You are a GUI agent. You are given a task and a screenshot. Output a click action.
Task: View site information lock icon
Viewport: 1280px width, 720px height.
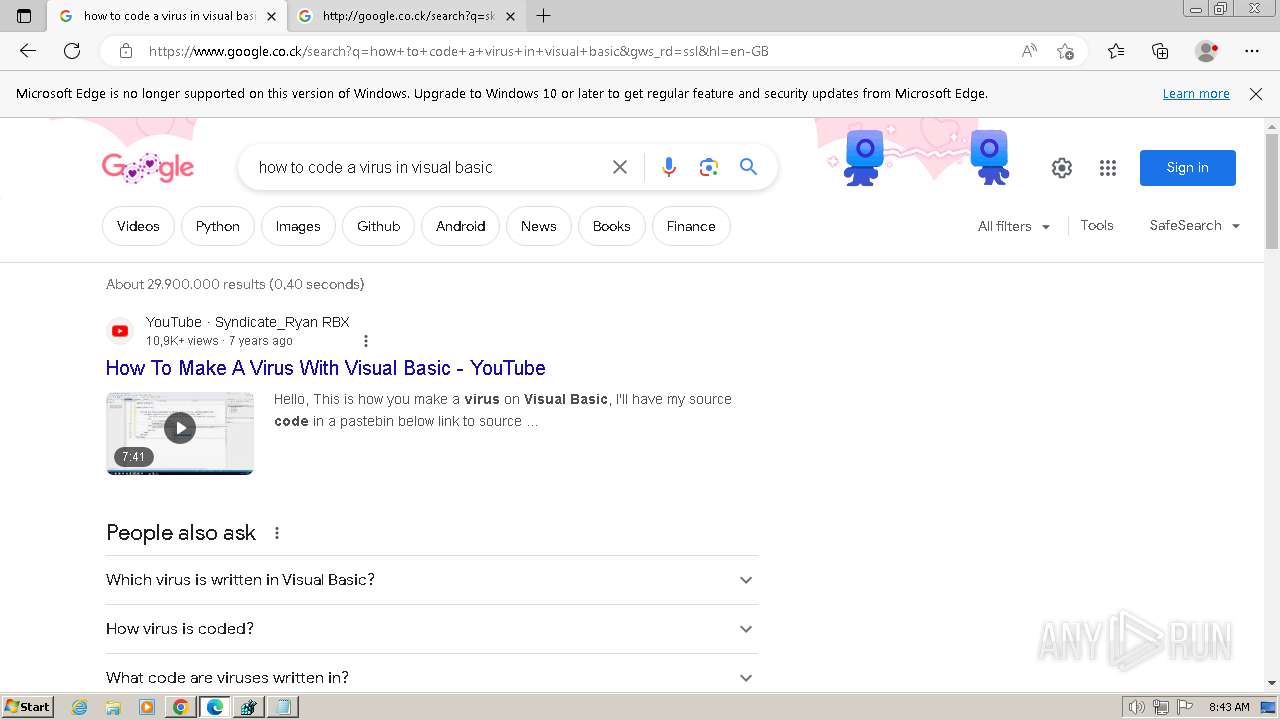125,51
